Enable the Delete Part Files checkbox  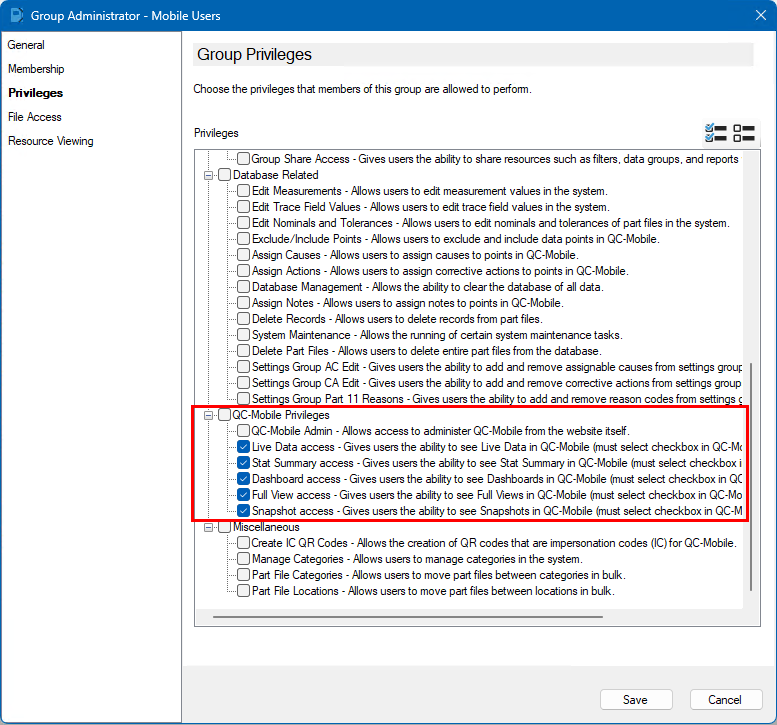point(243,351)
